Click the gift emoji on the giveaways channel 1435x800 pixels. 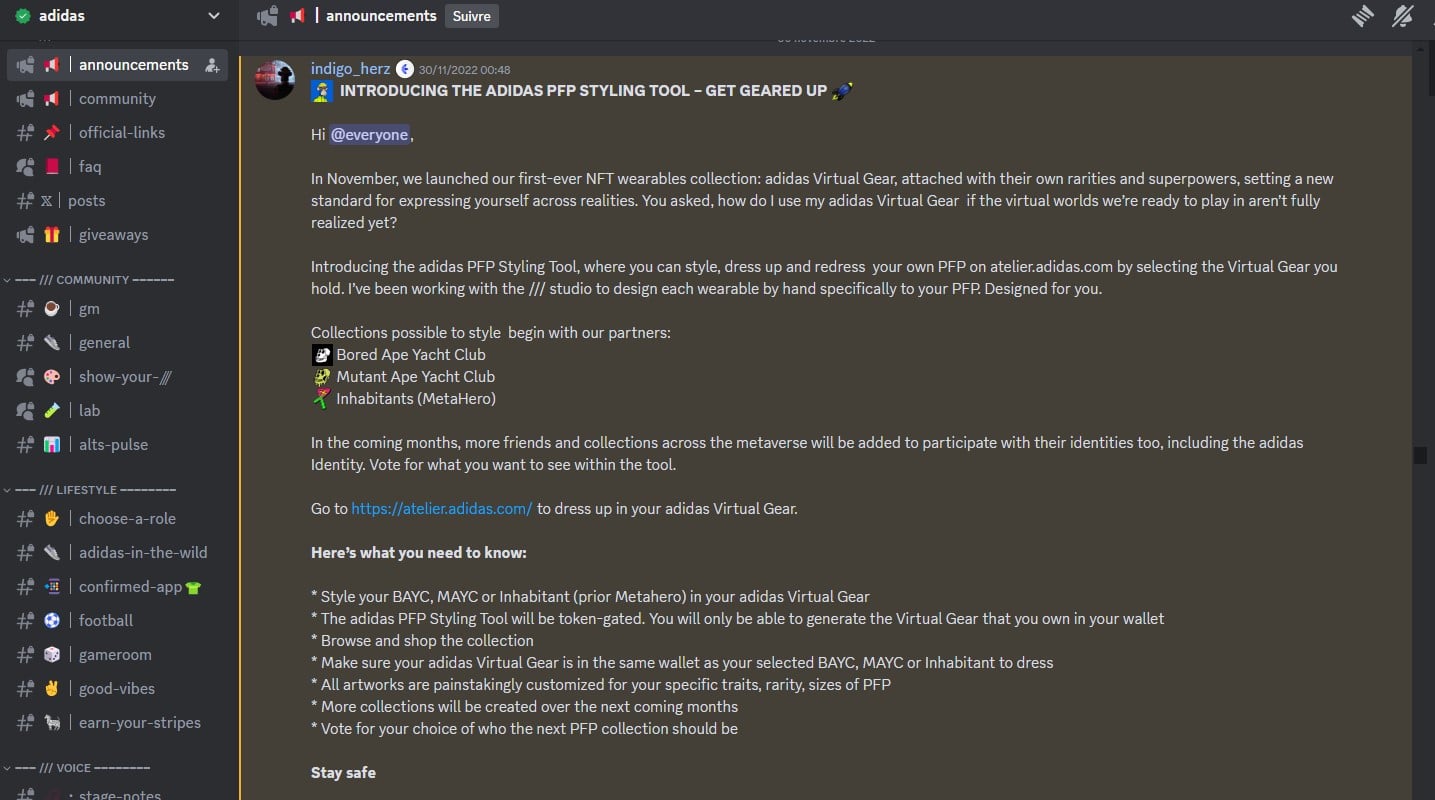pos(52,234)
